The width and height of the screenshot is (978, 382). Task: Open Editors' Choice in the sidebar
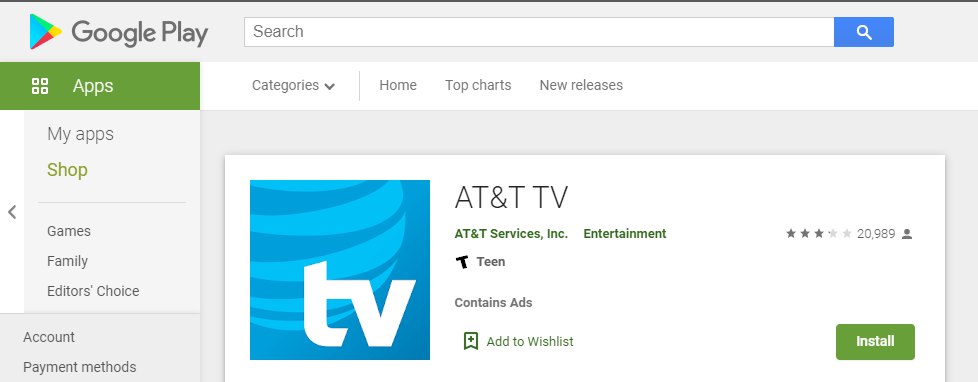(x=93, y=291)
